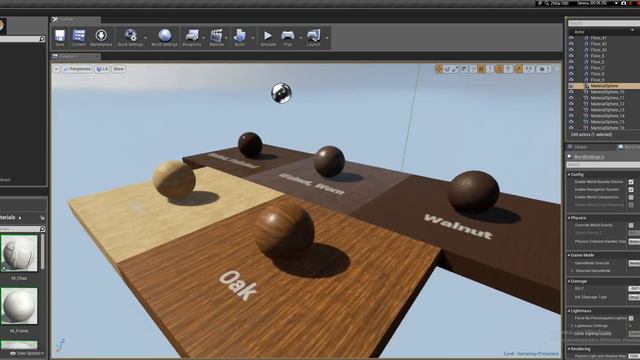640x360 pixels.
Task: Open the Perspective view mode menu
Action: (x=77, y=69)
